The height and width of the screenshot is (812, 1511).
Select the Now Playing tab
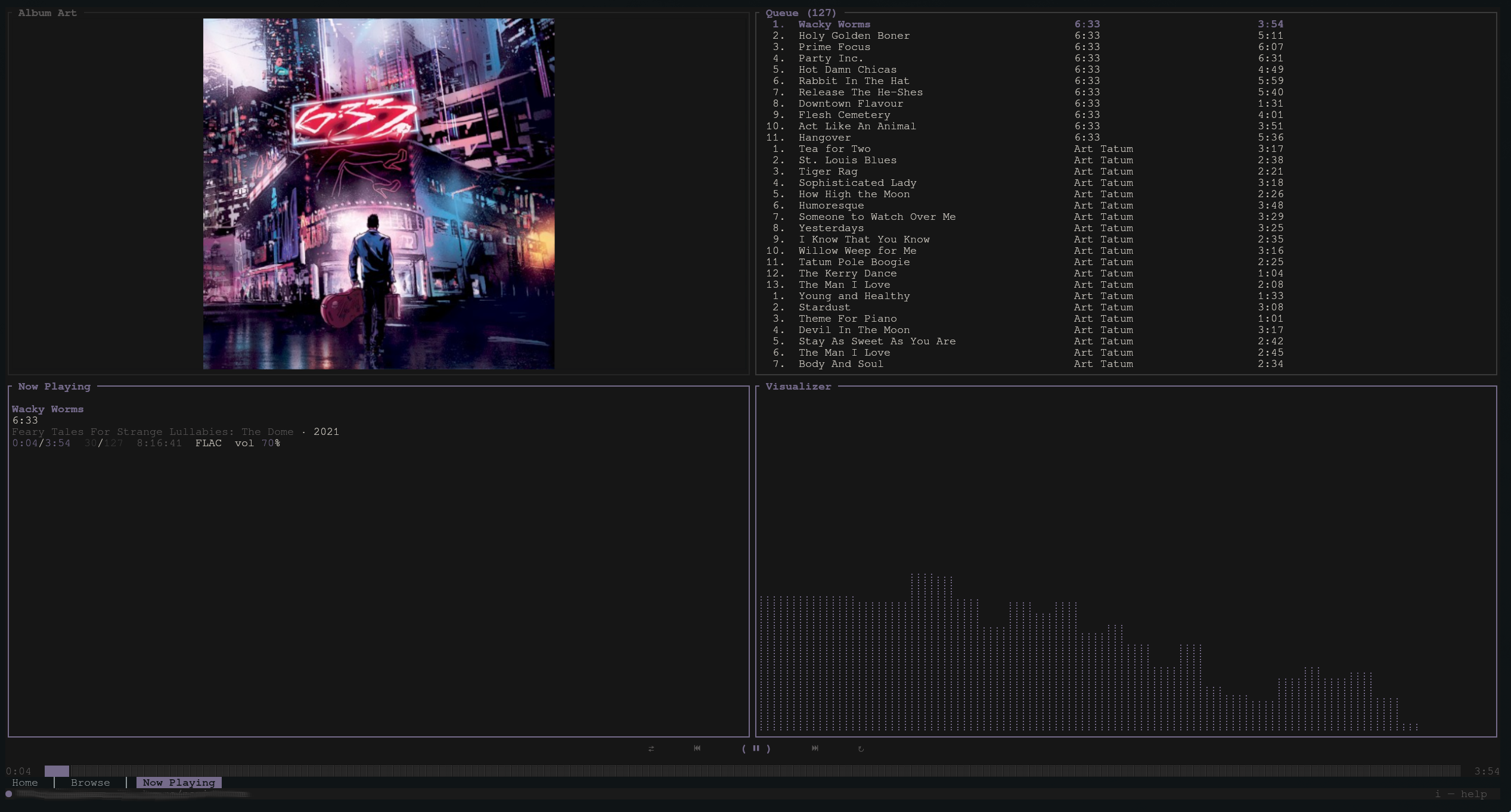click(179, 783)
